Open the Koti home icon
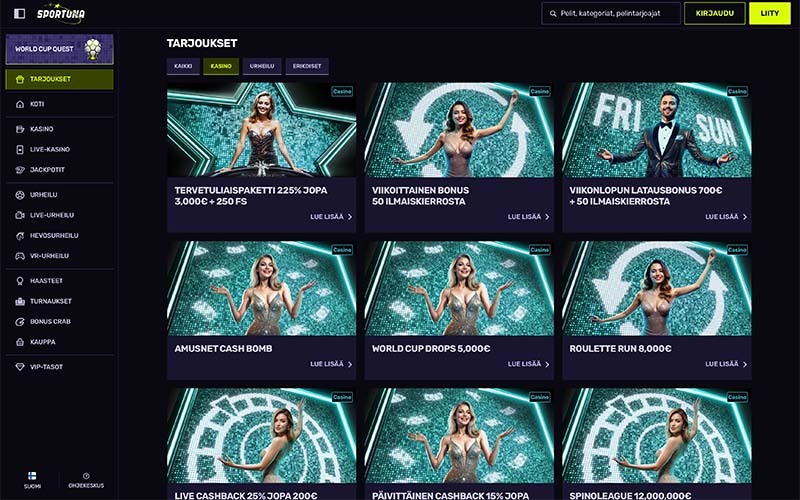The width and height of the screenshot is (800, 500). [20, 104]
